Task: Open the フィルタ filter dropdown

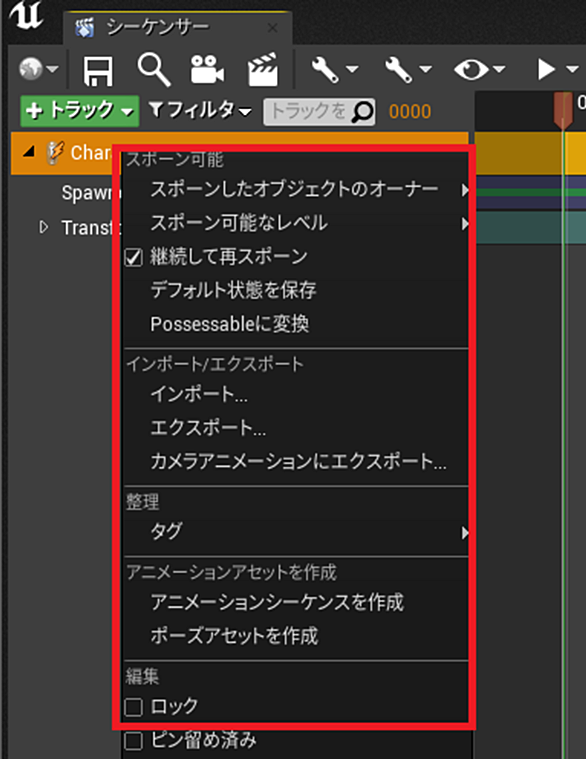Action: 200,111
